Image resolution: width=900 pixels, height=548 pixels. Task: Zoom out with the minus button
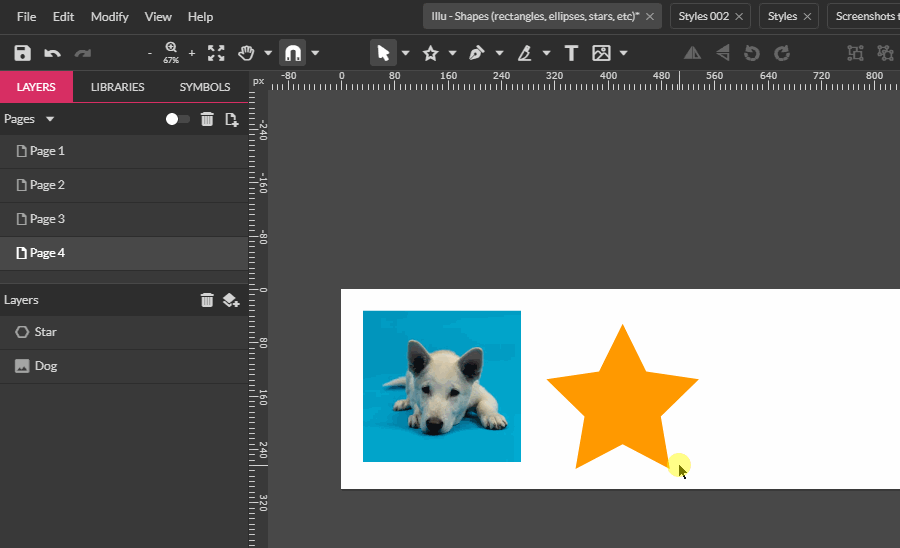150,53
